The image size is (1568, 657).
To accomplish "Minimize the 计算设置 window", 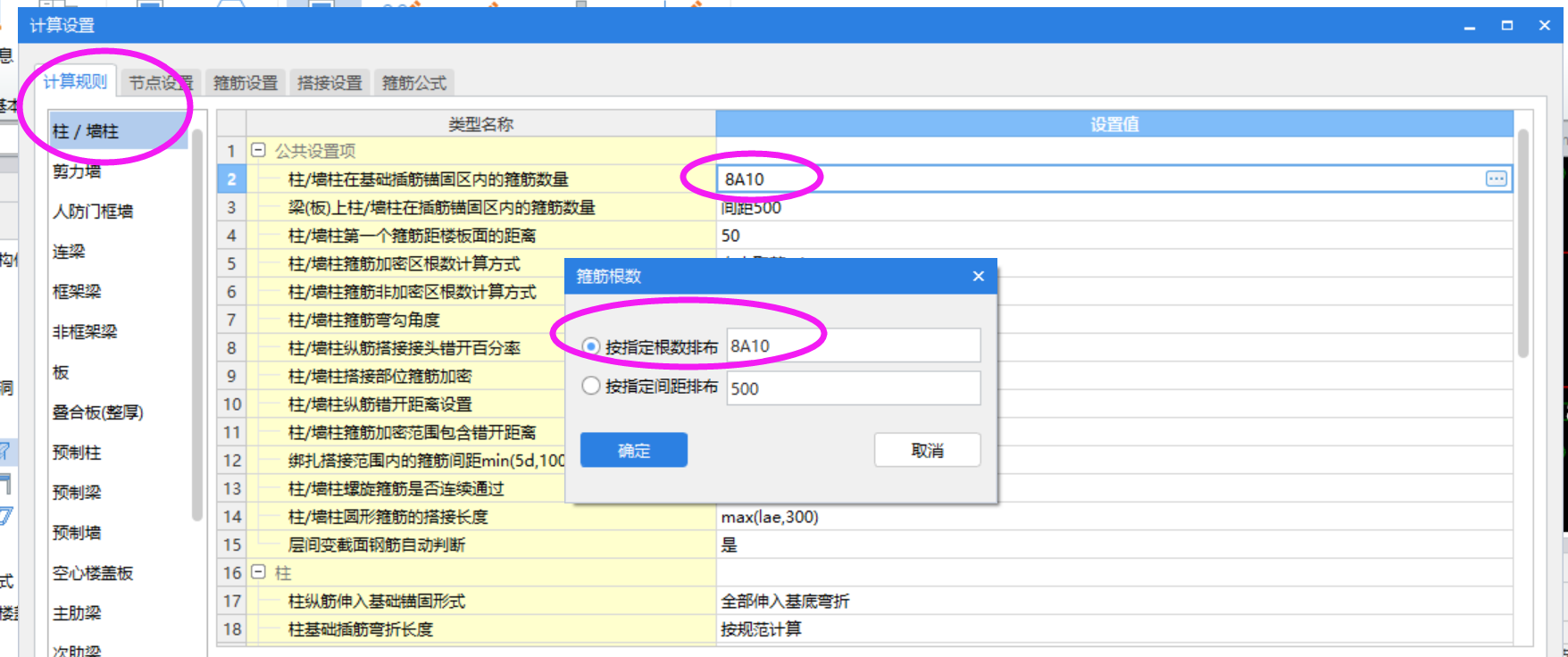I will [x=1470, y=27].
